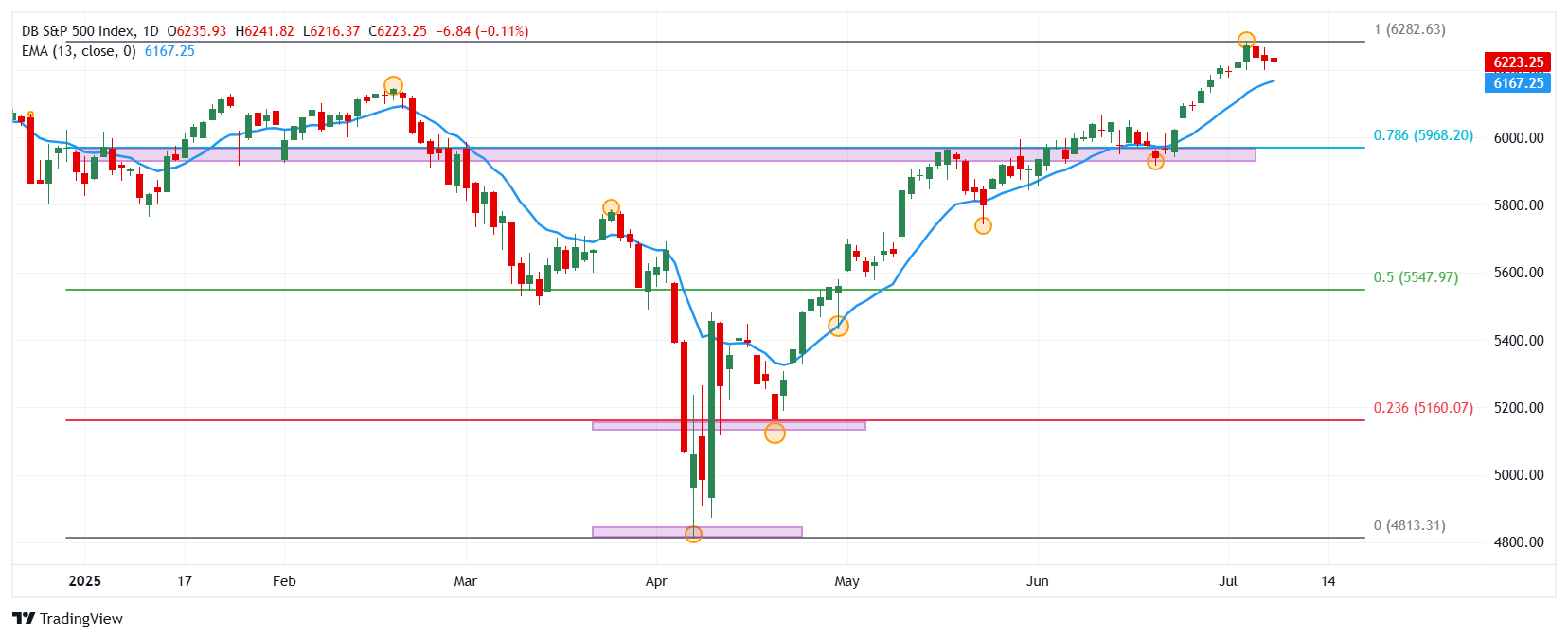Select the purple zone at the 4813 low
The width and height of the screenshot is (1568, 639).
click(x=697, y=532)
